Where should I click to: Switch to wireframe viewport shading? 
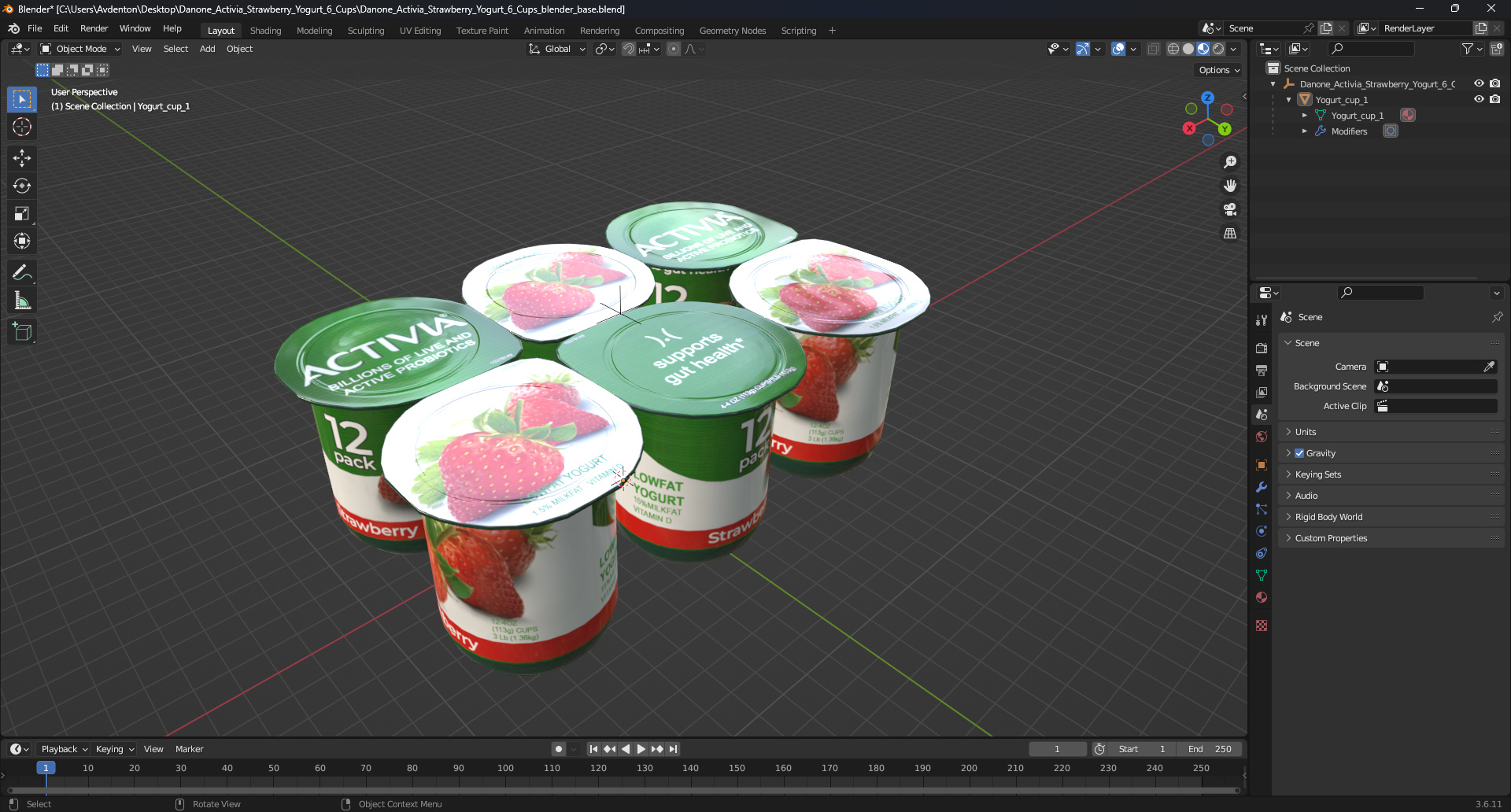(x=1173, y=49)
